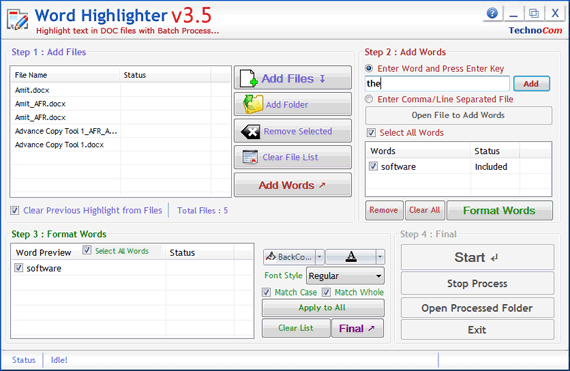Minimize the Word Highlighter window

coord(513,14)
